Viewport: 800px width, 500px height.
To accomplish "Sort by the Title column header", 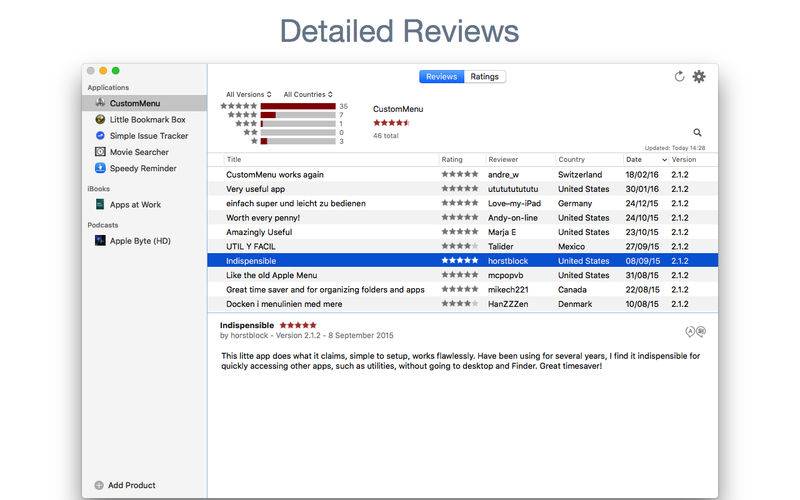I will (234, 160).
